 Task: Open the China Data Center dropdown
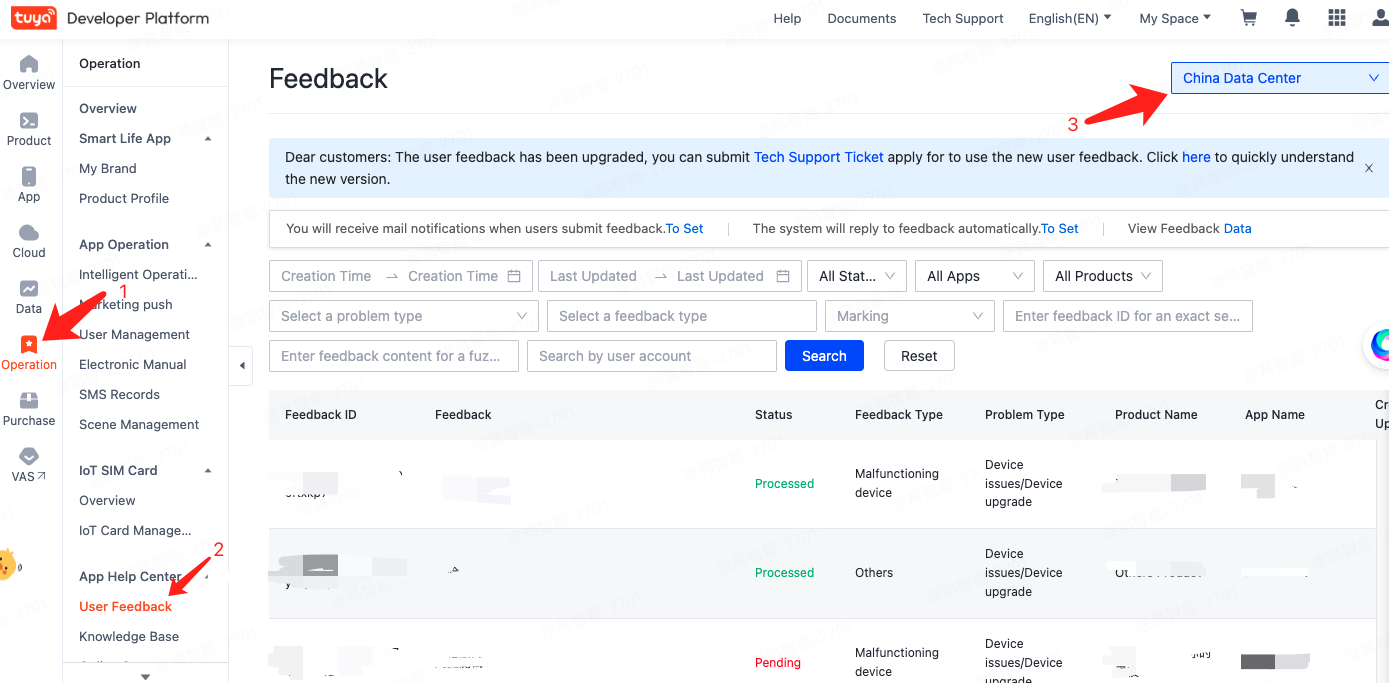(x=1280, y=78)
